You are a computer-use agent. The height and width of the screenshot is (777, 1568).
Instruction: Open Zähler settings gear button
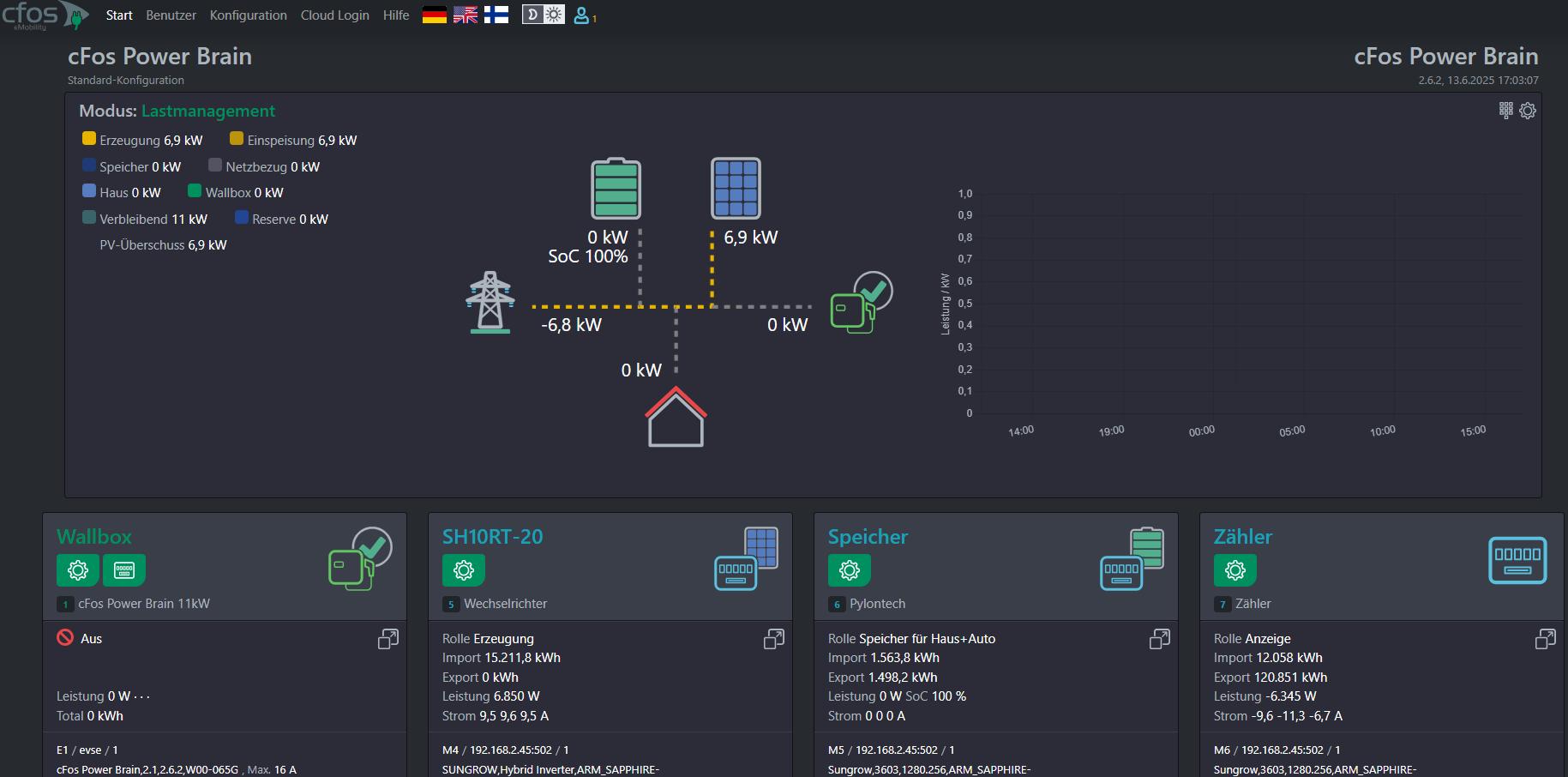(x=1235, y=569)
